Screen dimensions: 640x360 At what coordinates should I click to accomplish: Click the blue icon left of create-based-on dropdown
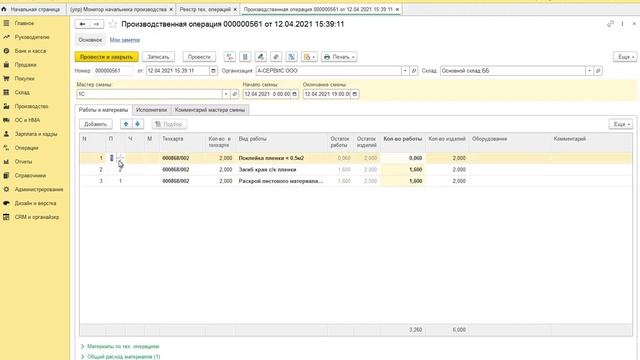pyautogui.click(x=291, y=57)
